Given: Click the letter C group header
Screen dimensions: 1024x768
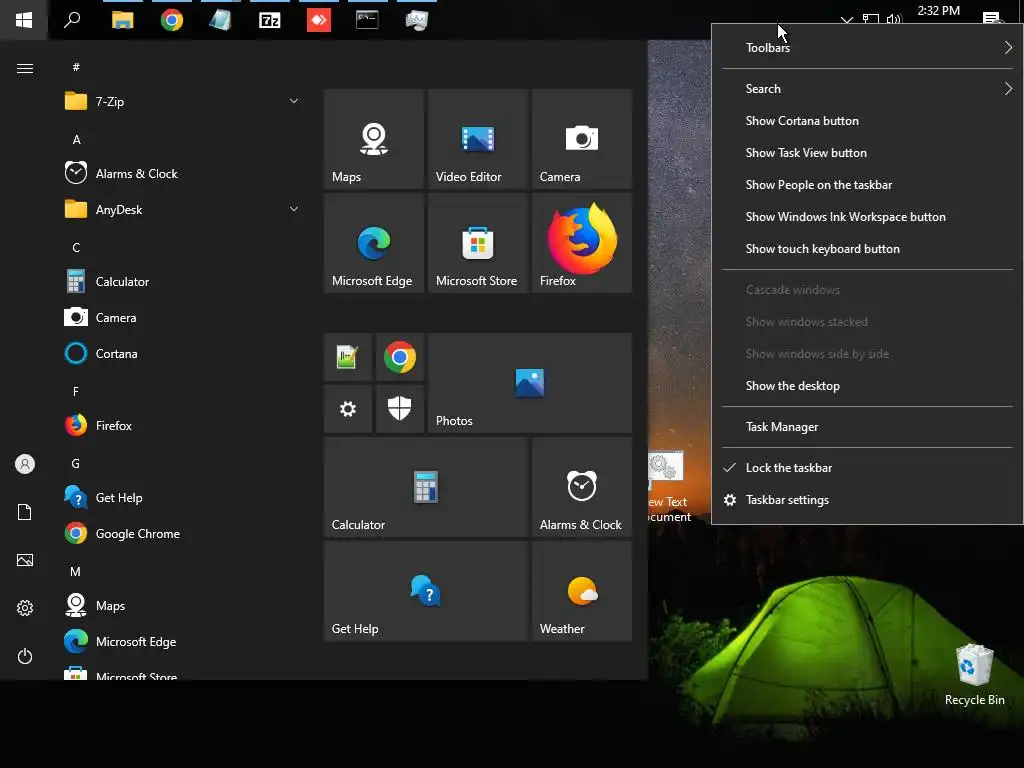Looking at the screenshot, I should [76, 248].
